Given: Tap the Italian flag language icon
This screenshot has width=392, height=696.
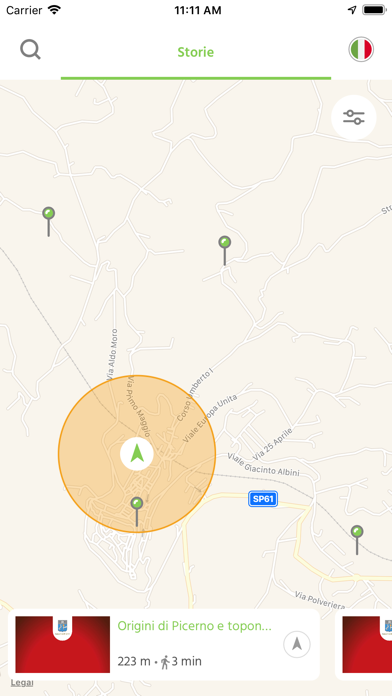Looking at the screenshot, I should tap(361, 49).
